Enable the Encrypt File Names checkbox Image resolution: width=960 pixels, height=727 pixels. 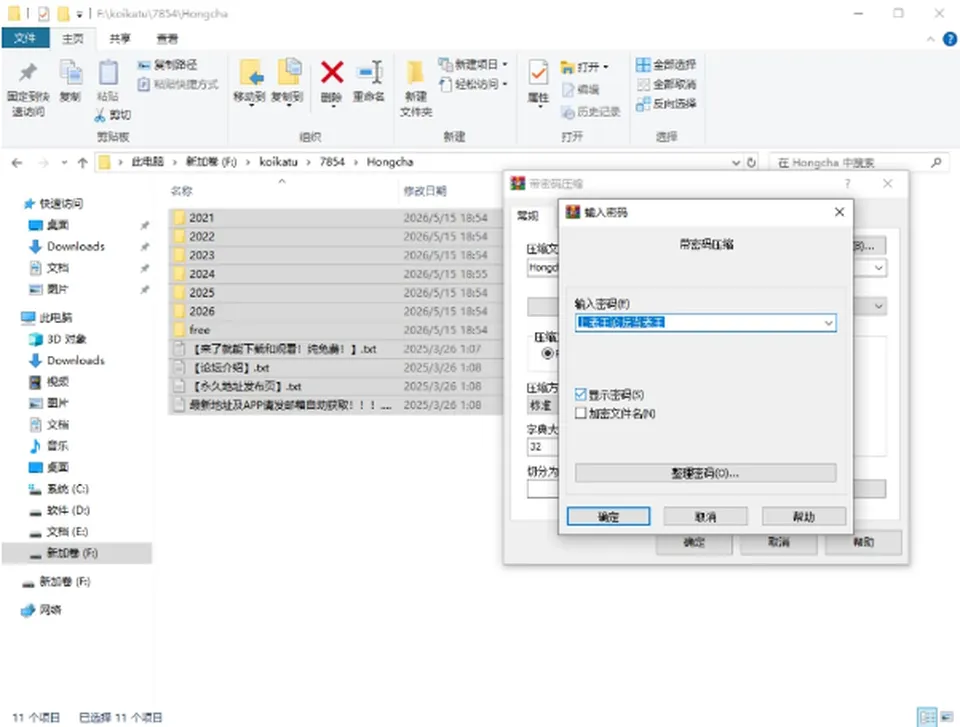pyautogui.click(x=580, y=413)
